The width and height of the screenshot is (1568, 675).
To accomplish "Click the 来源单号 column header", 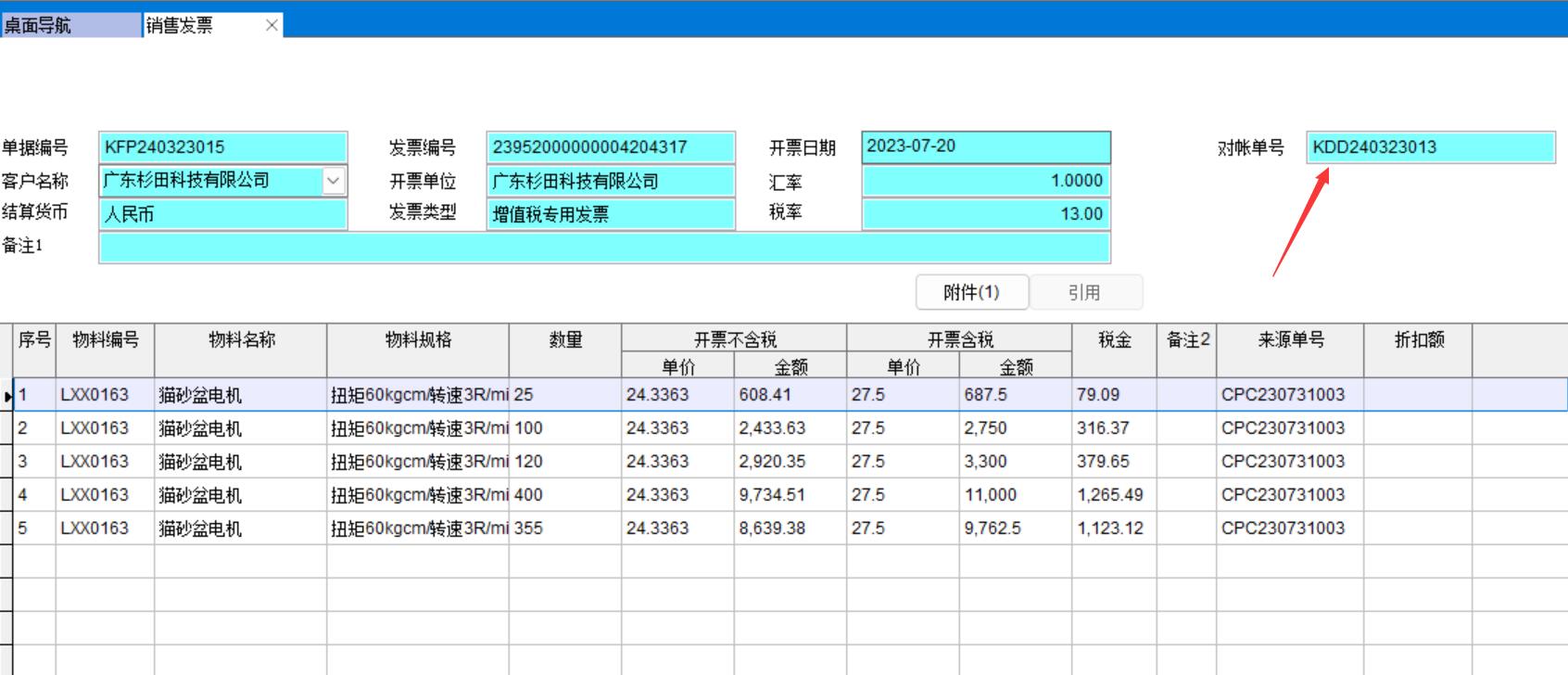I will [1290, 340].
